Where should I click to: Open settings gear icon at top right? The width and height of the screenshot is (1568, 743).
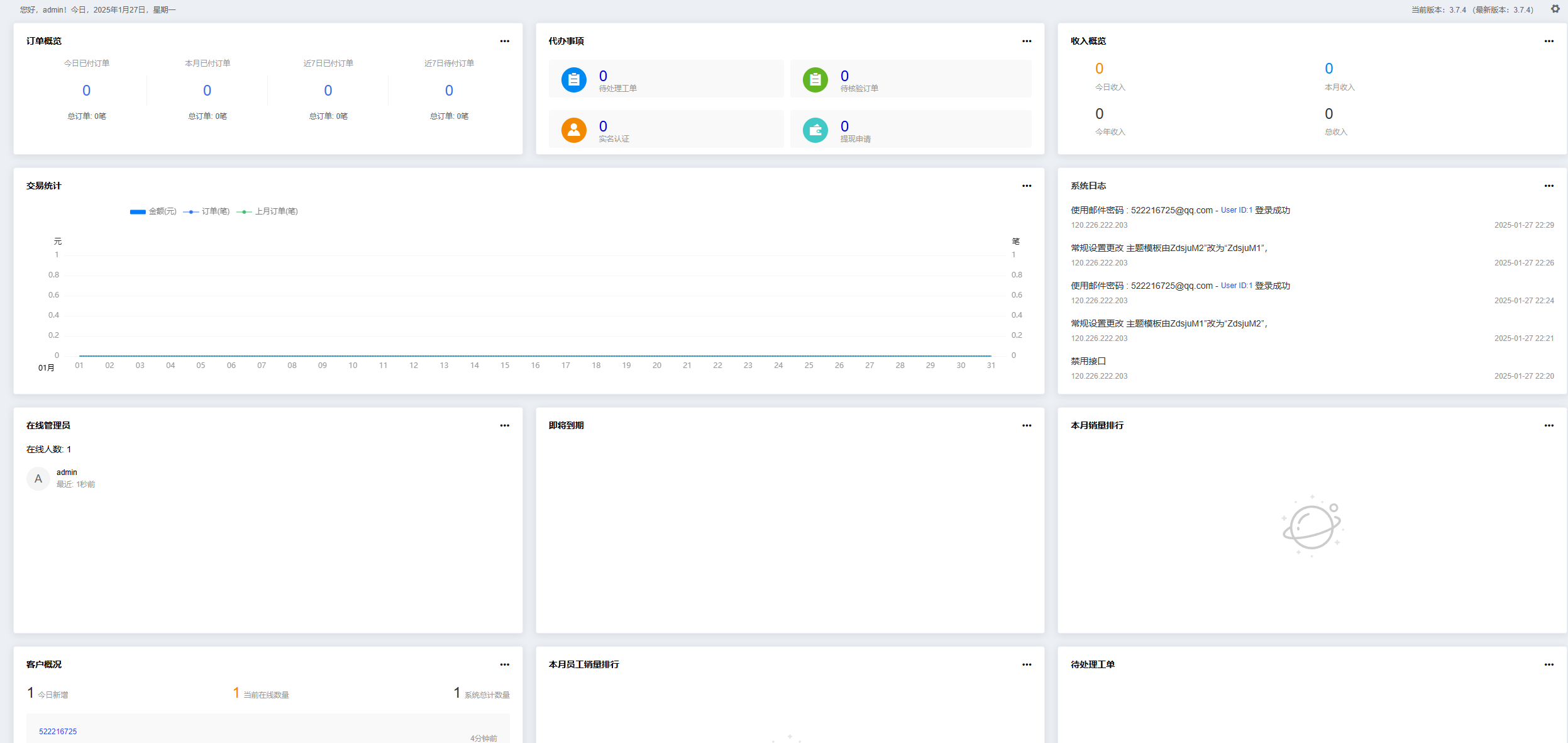1555,9
